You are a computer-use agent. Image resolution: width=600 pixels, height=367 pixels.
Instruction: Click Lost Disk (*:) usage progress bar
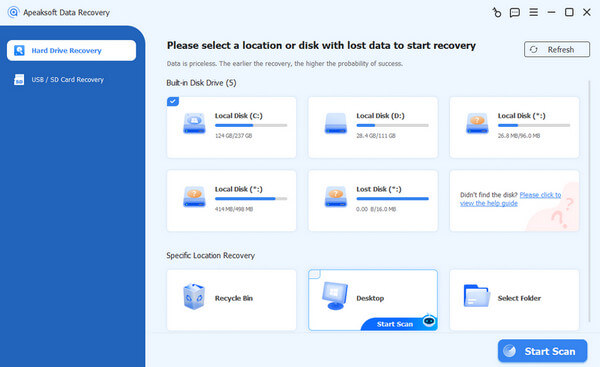pyautogui.click(x=392, y=199)
